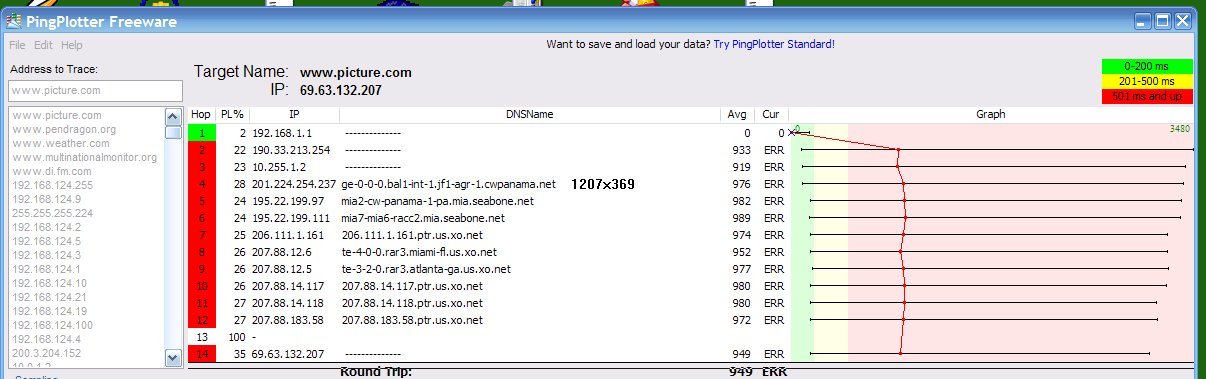Select 192.168.124.4 in address history

[46, 339]
